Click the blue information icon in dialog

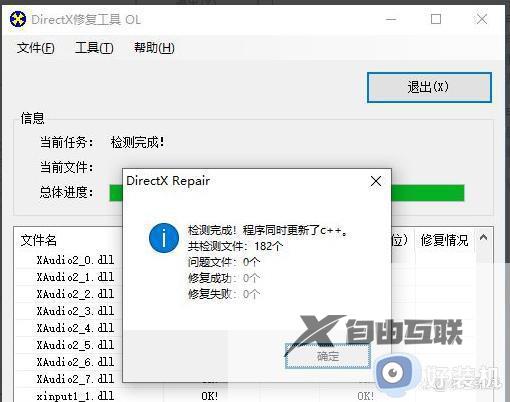tap(164, 238)
